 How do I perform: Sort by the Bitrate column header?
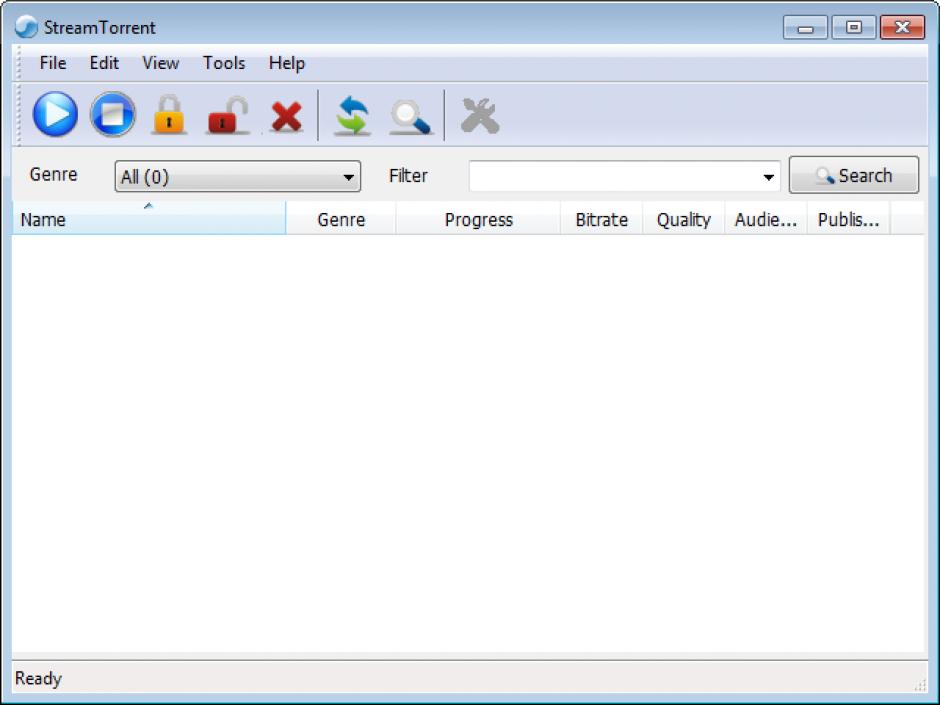(x=602, y=219)
